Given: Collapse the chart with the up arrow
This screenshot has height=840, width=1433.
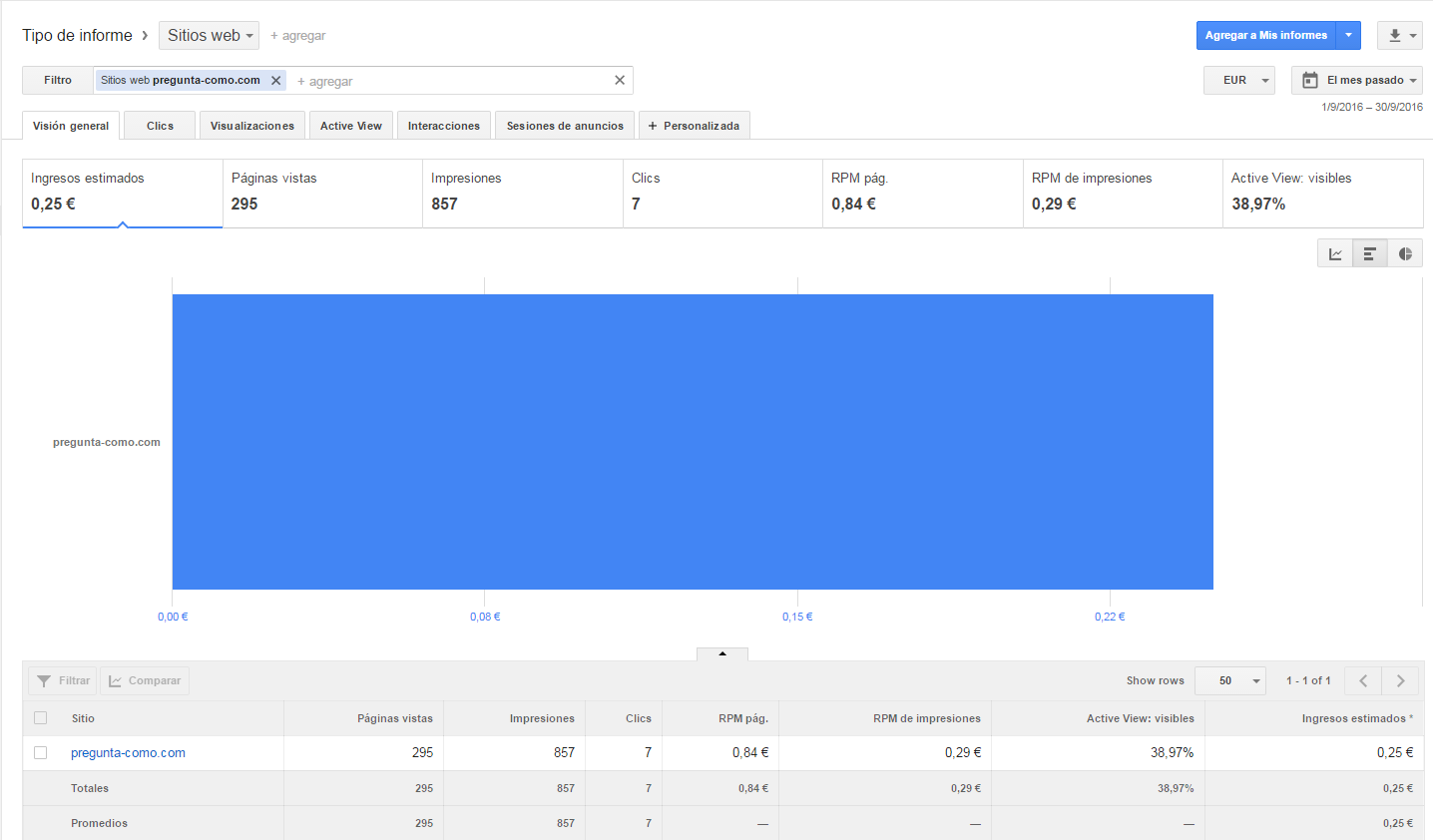Looking at the screenshot, I should click(x=722, y=653).
